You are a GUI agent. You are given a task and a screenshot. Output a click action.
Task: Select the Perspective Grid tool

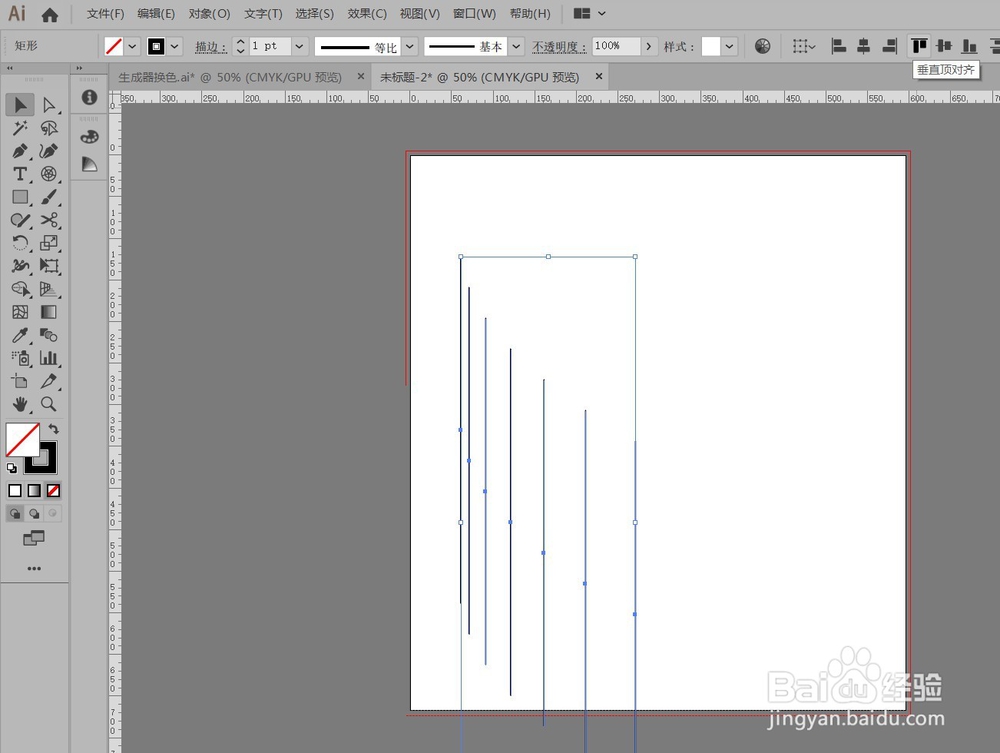coord(48,289)
